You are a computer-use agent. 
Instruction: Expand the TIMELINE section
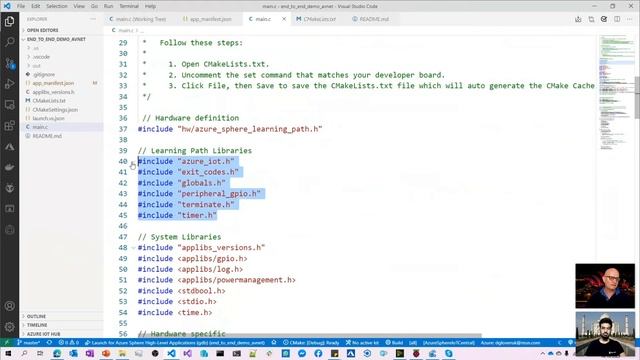click(37, 325)
